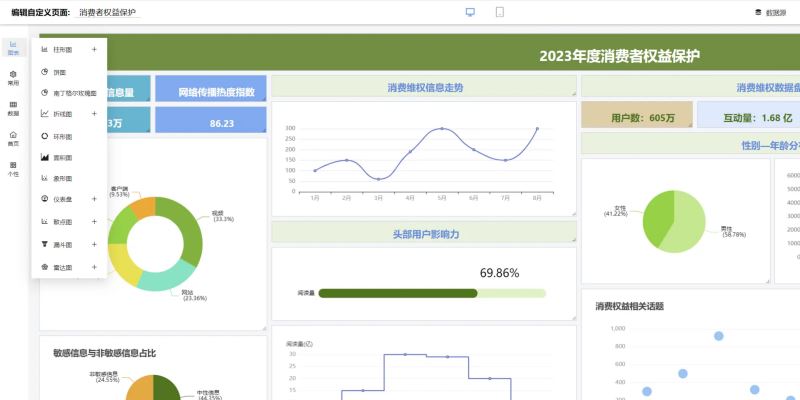Select the 敏感信息与非敏感信息占比 chart title
The image size is (800, 400).
pyautogui.click(x=105, y=353)
